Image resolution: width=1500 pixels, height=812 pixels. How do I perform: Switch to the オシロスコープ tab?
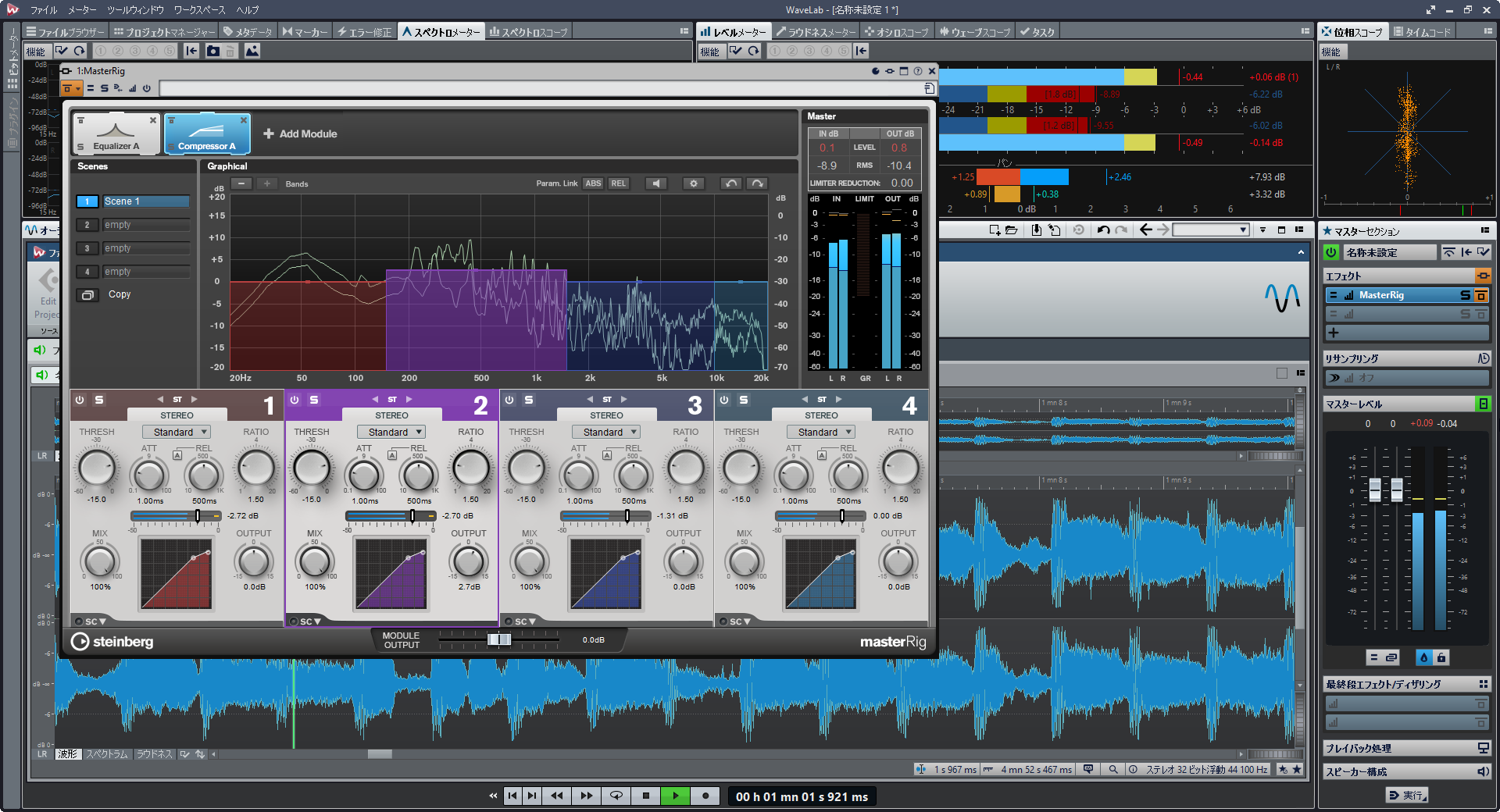click(x=896, y=32)
